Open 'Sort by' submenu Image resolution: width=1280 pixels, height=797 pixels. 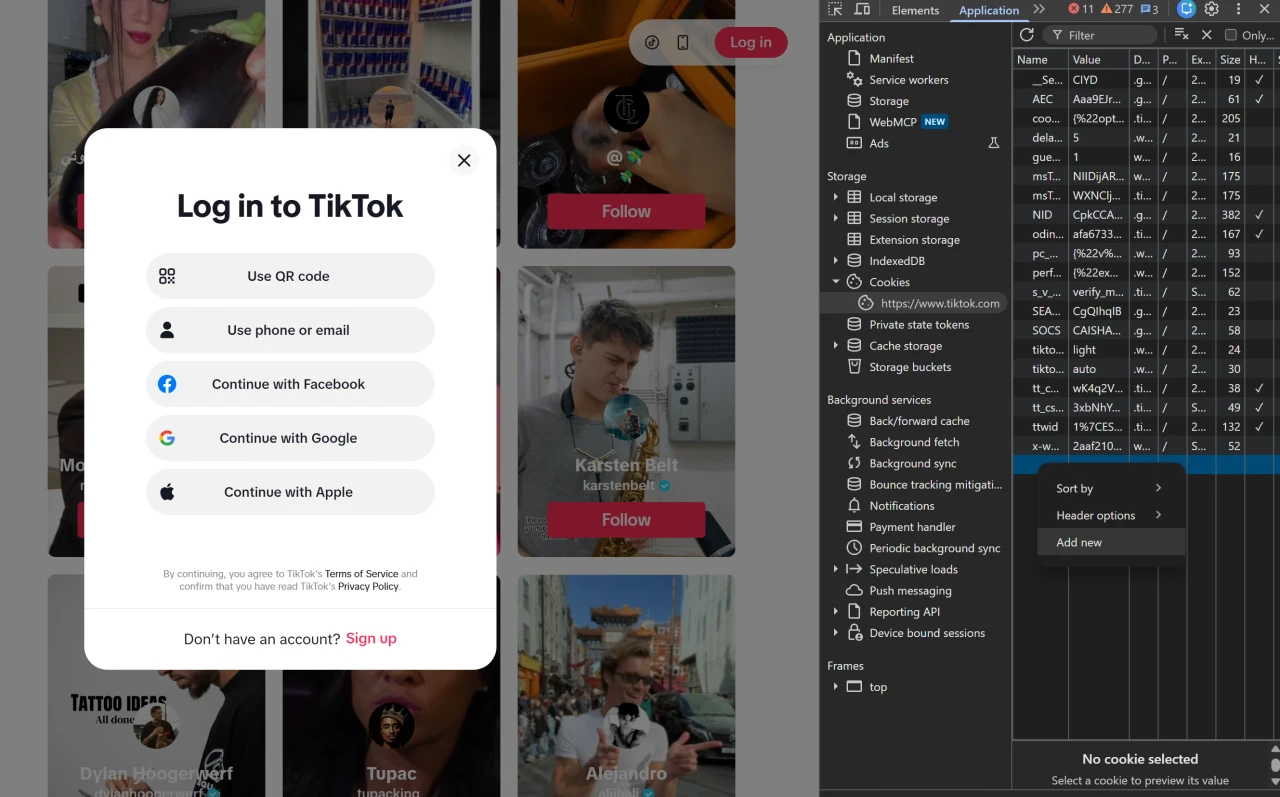[x=1111, y=488]
